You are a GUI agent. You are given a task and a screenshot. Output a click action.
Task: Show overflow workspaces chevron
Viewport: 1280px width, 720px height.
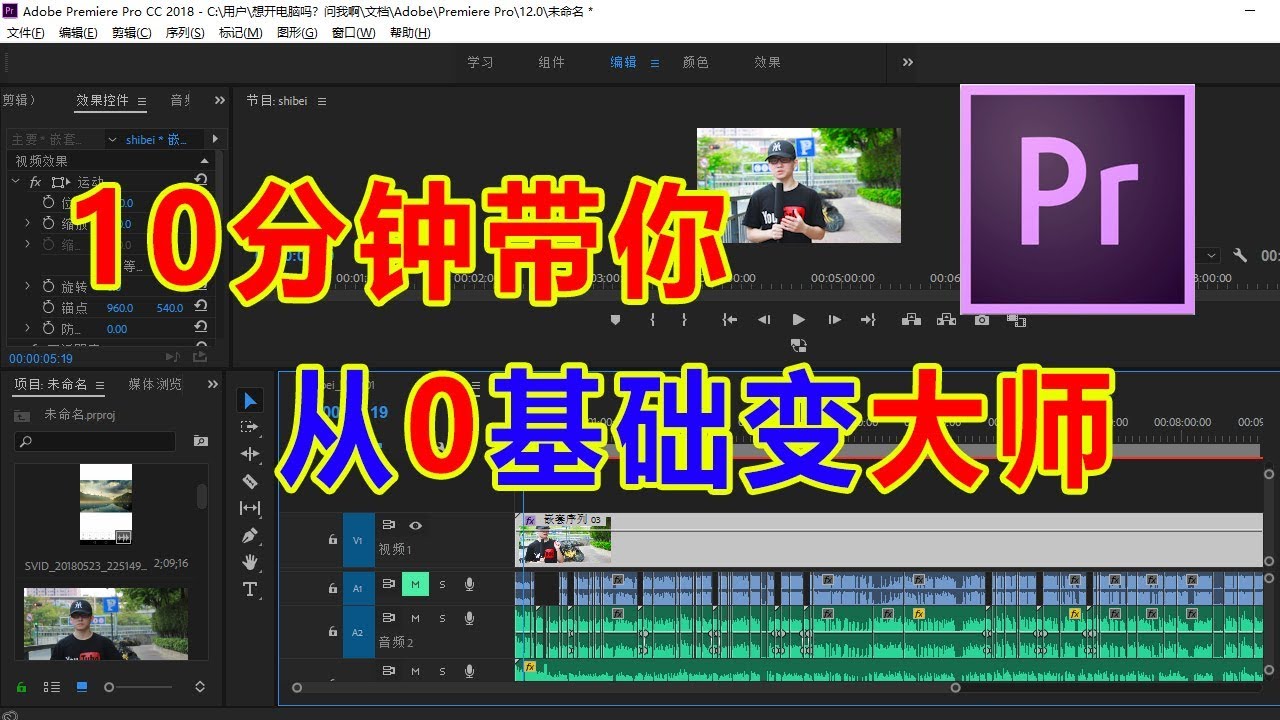tap(907, 62)
